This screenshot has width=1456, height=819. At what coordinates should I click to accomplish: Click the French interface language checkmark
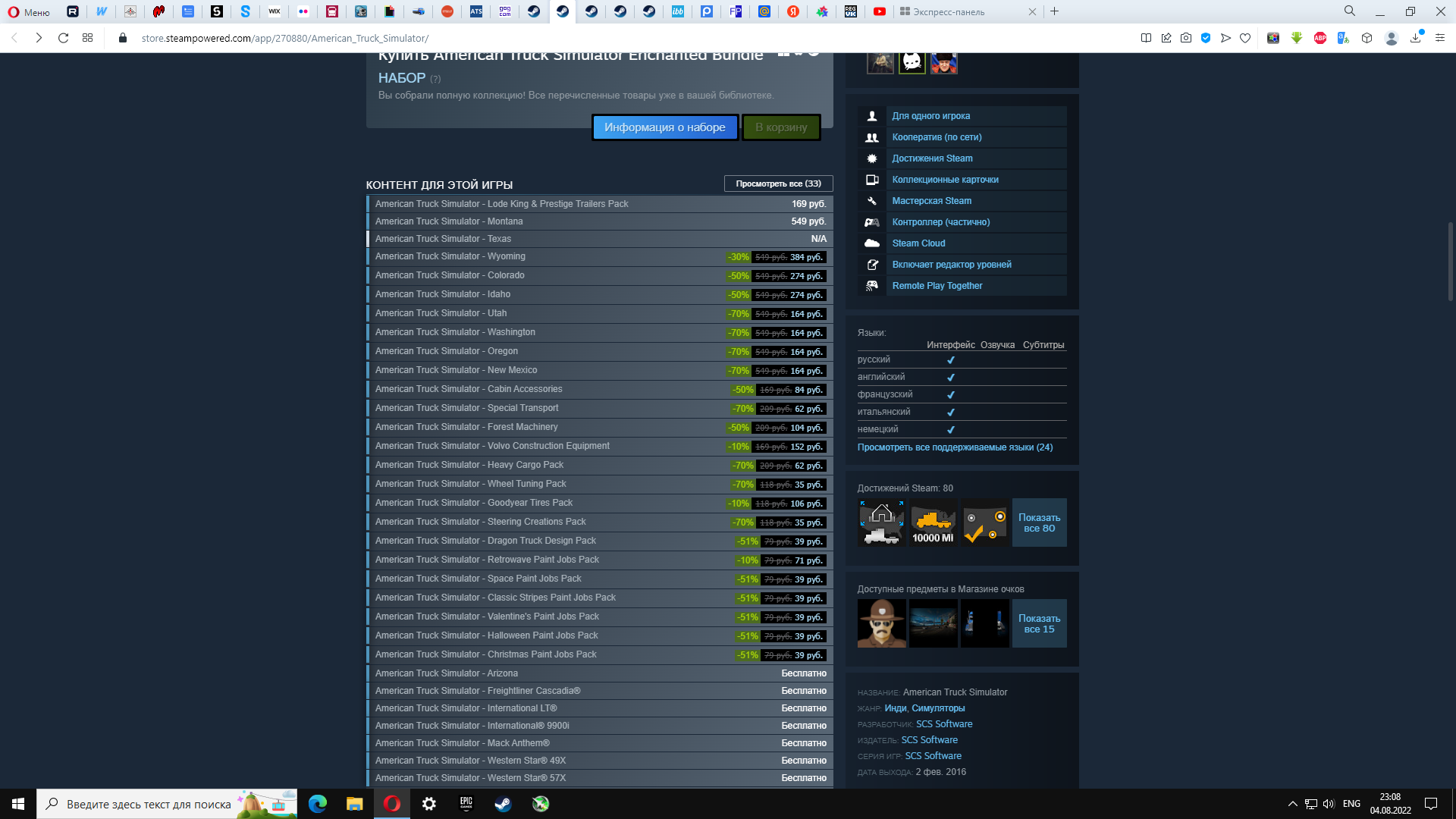point(950,395)
